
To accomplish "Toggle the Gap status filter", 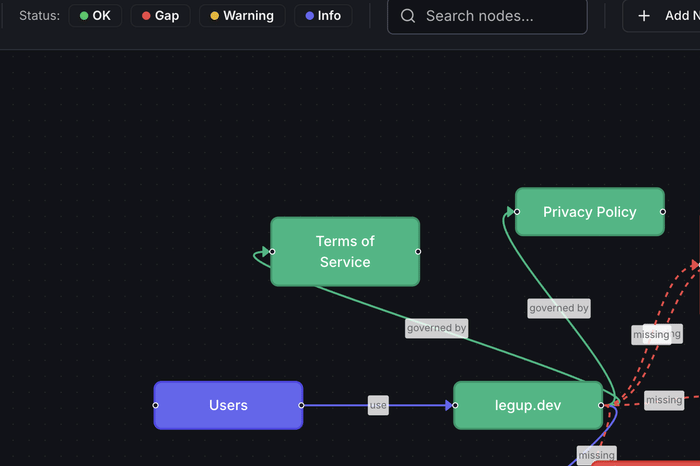I will [160, 16].
